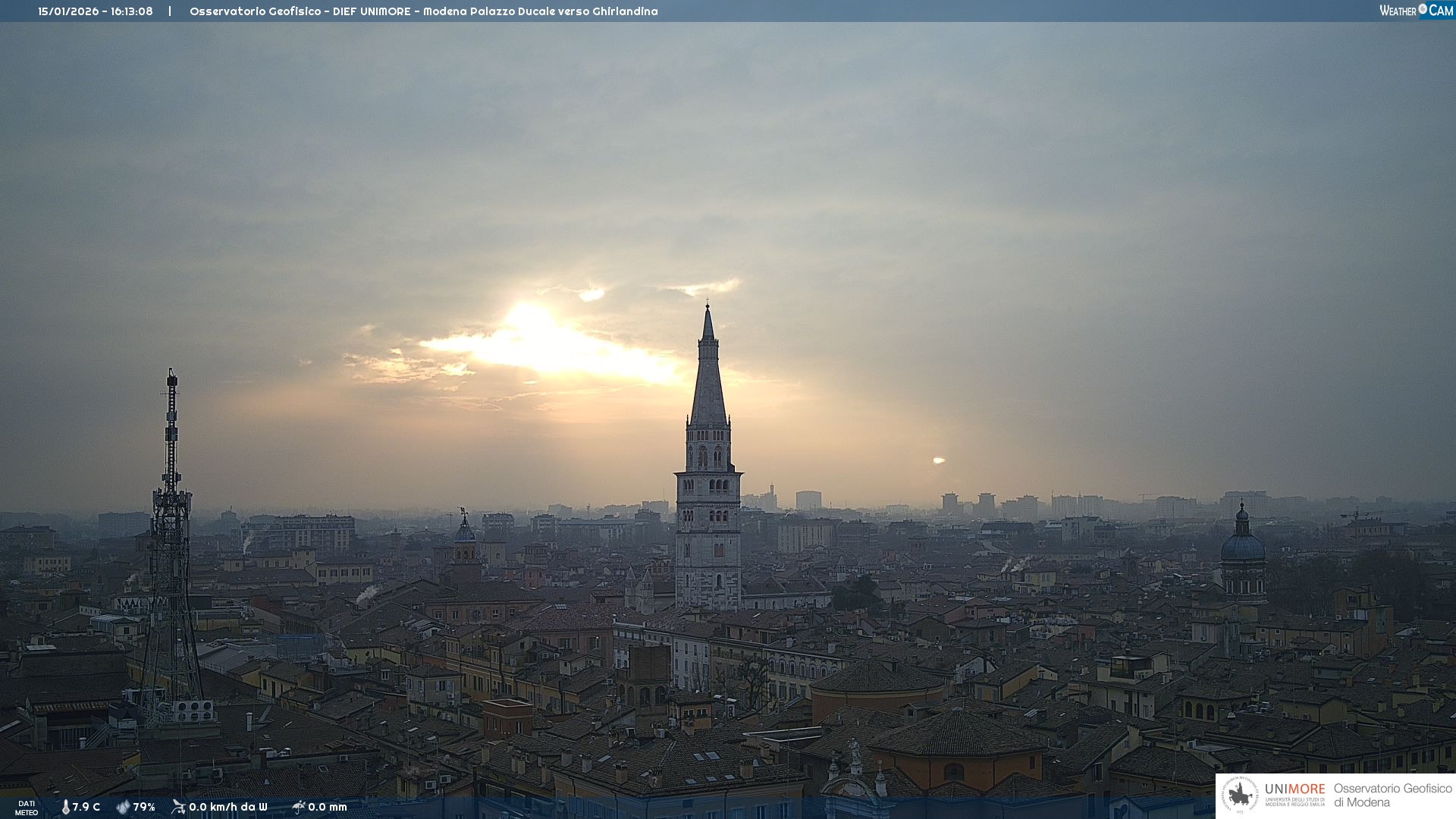The height and width of the screenshot is (819, 1456).
Task: Click the rain umbrella precipitation icon
Action: coord(298,807)
